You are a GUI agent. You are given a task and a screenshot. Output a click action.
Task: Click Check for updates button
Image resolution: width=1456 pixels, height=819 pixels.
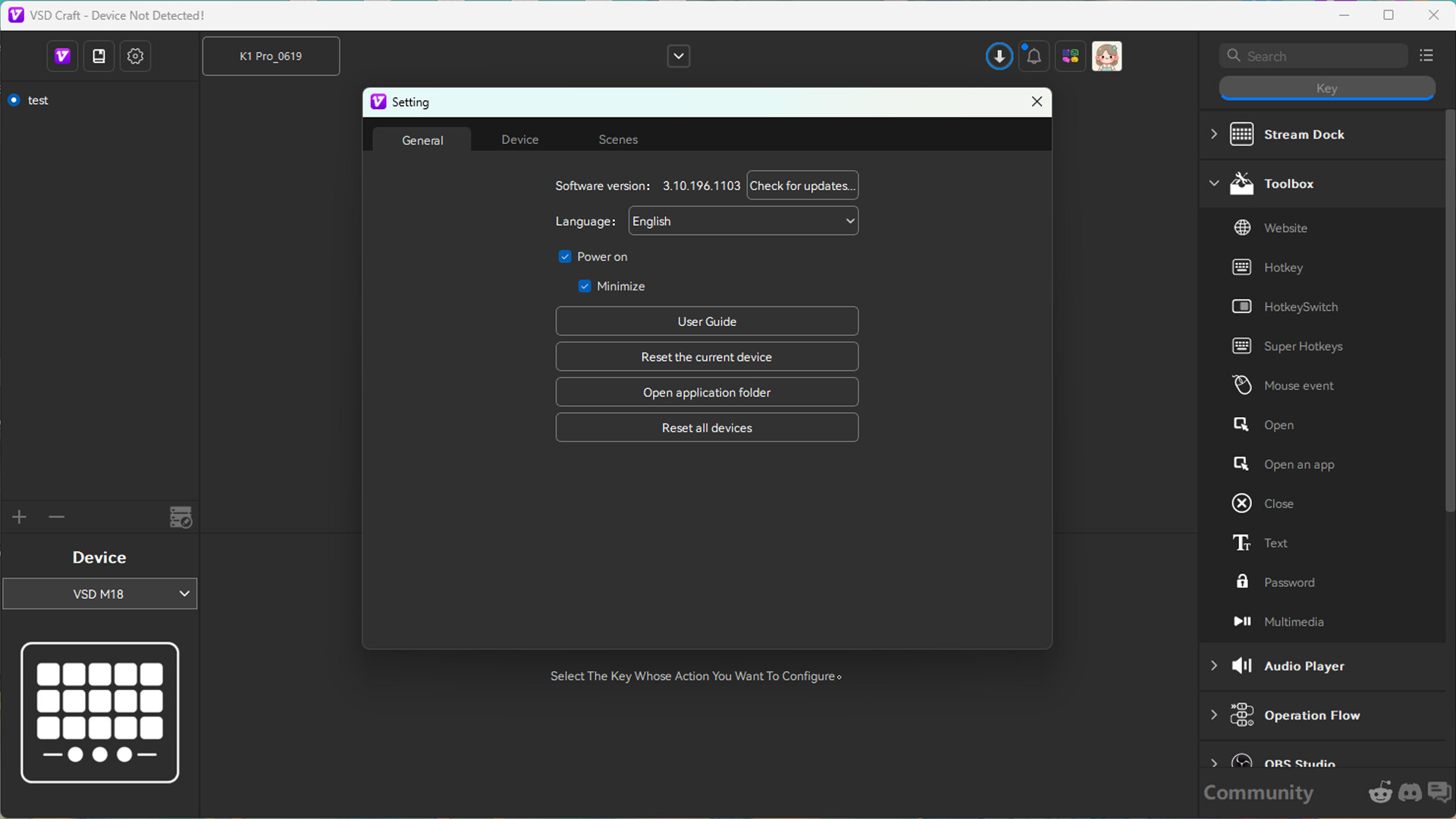point(802,185)
